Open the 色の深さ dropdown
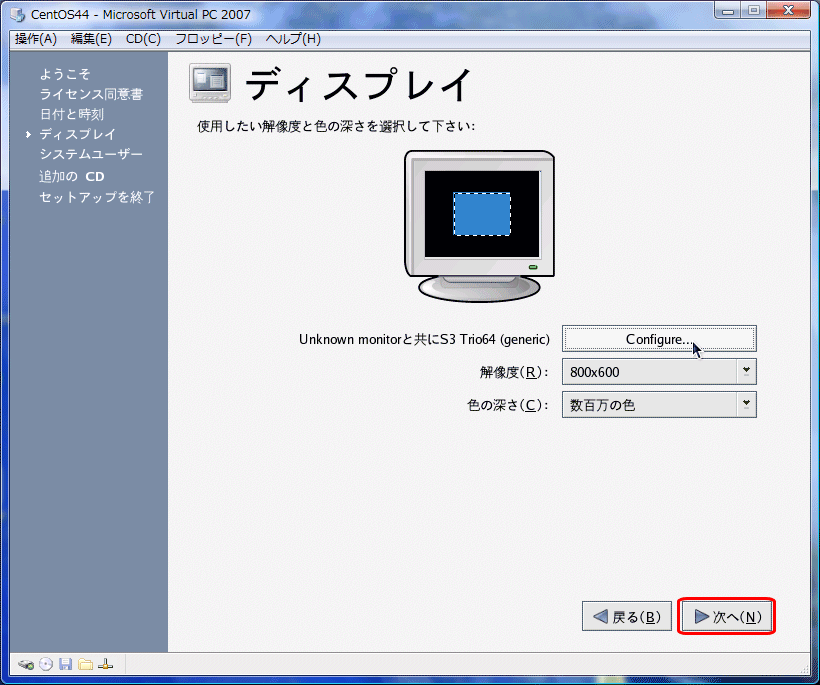The width and height of the screenshot is (820, 685). click(659, 405)
